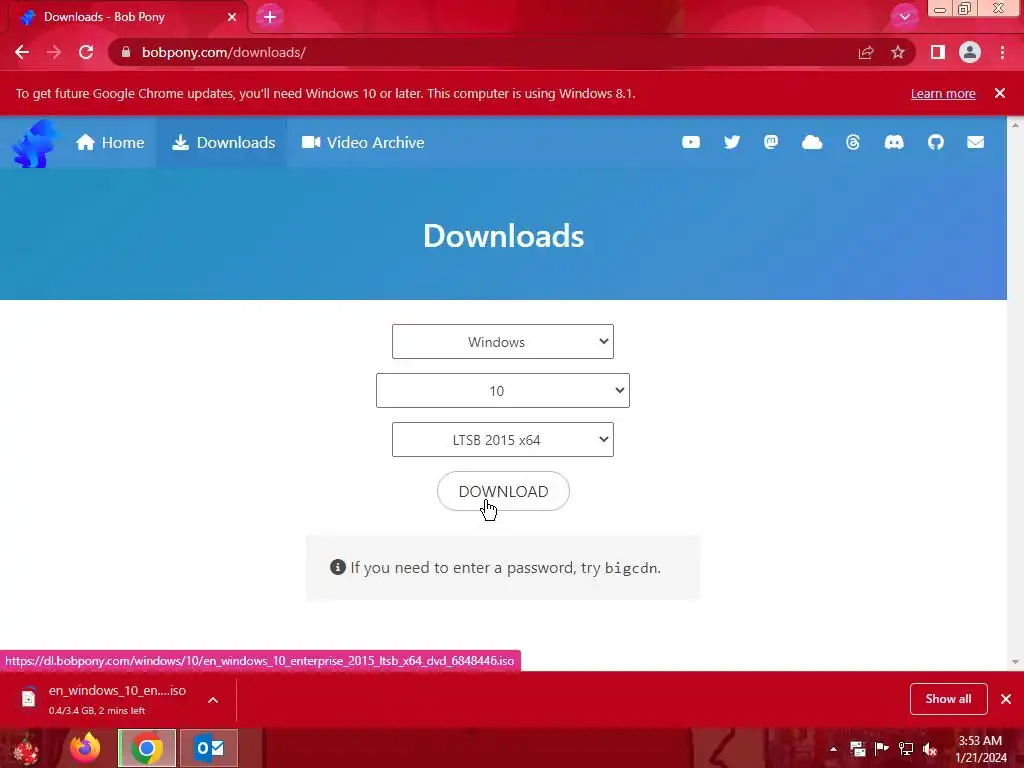The height and width of the screenshot is (768, 1024).
Task: Open the YouTube social icon
Action: pyautogui.click(x=691, y=142)
